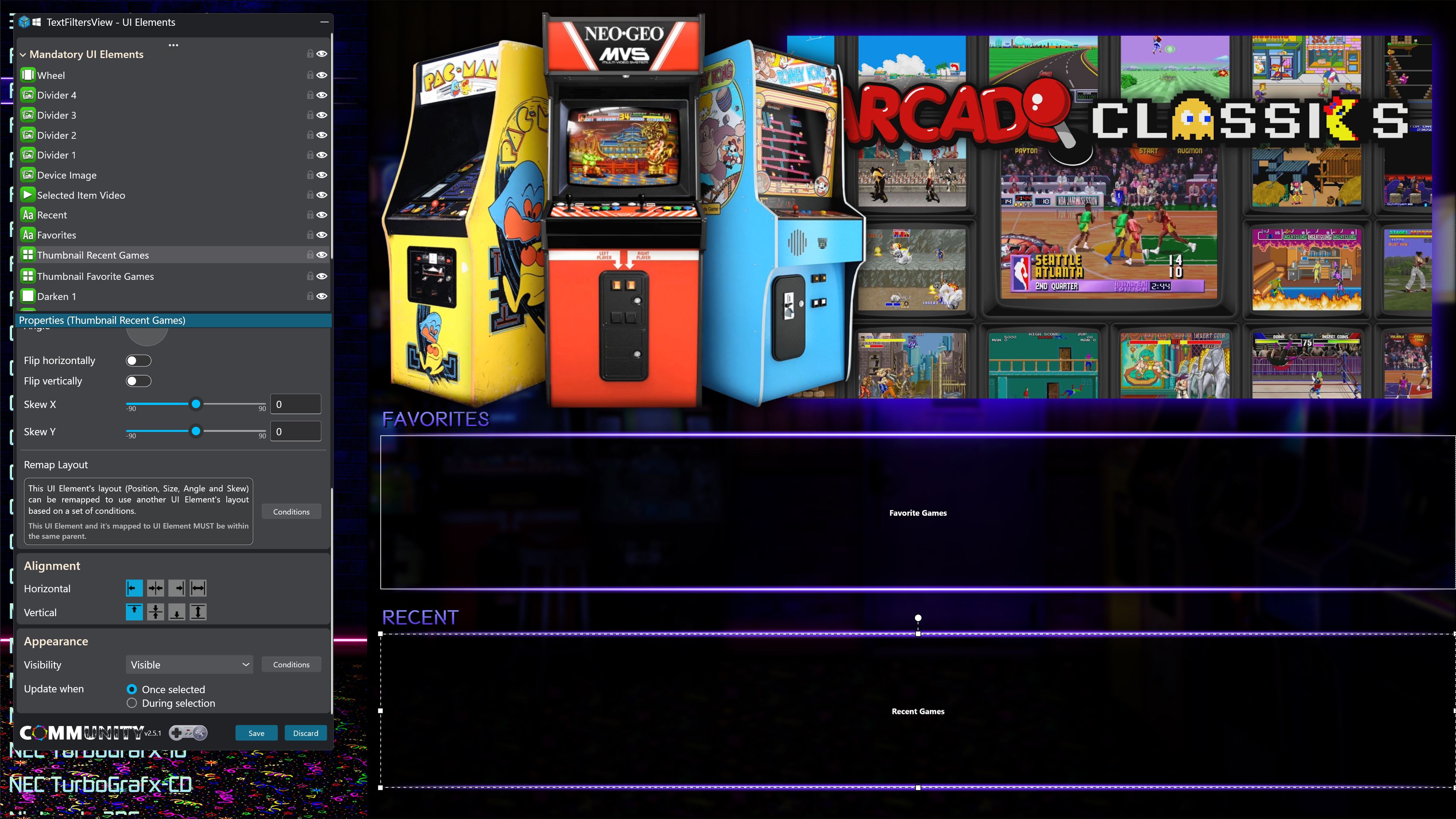
Task: Hide the Darken 1 element
Action: pyautogui.click(x=322, y=296)
